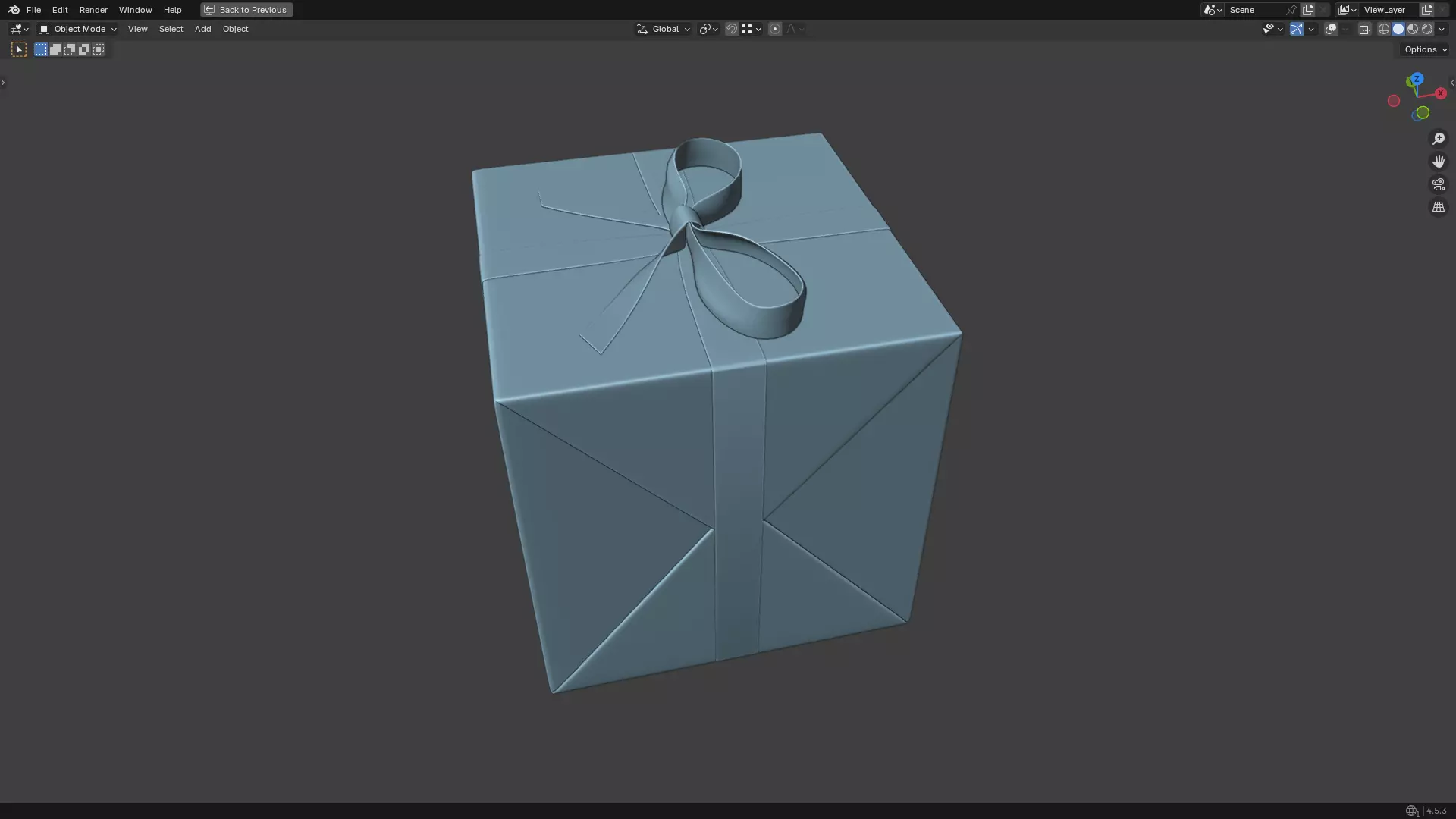Viewport: 1456px width, 819px height.
Task: Expand the Options dropdown
Action: [1425, 49]
